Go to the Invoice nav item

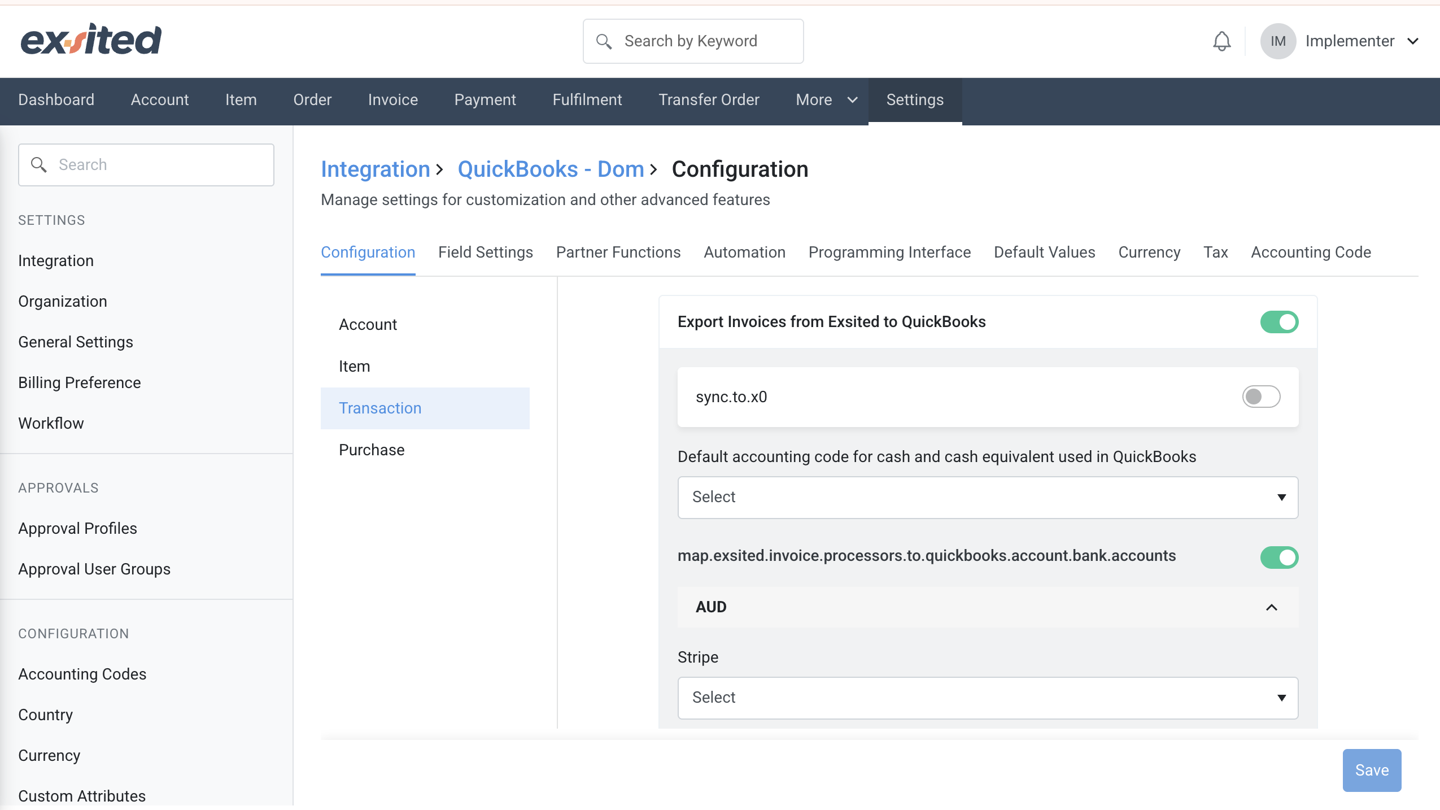tap(393, 100)
